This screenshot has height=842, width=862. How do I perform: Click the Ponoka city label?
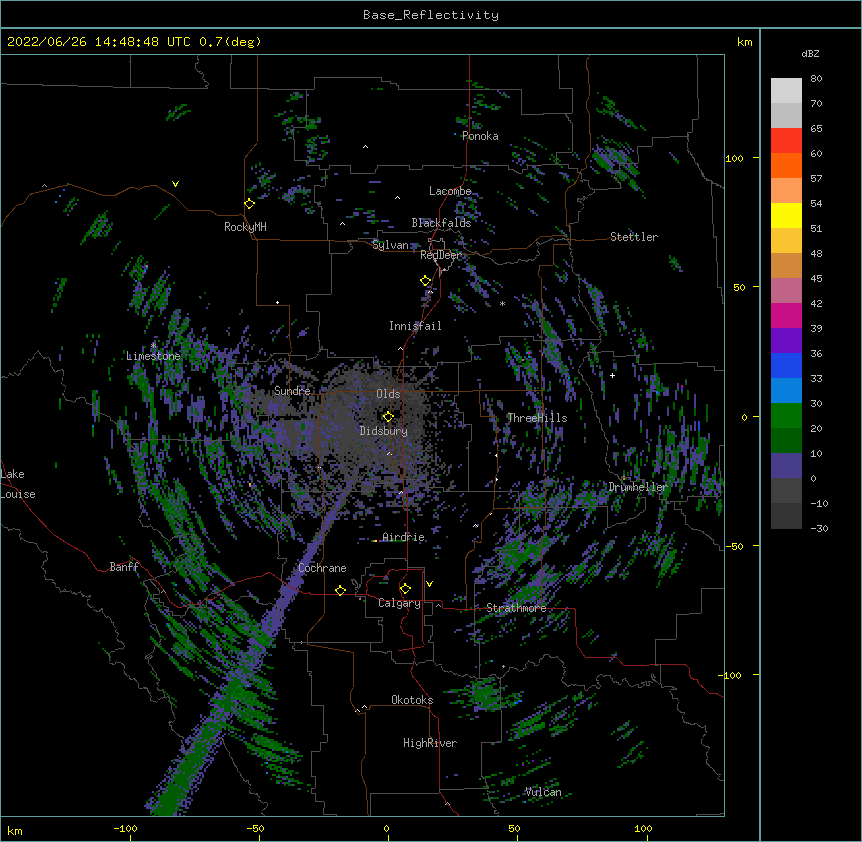[480, 136]
